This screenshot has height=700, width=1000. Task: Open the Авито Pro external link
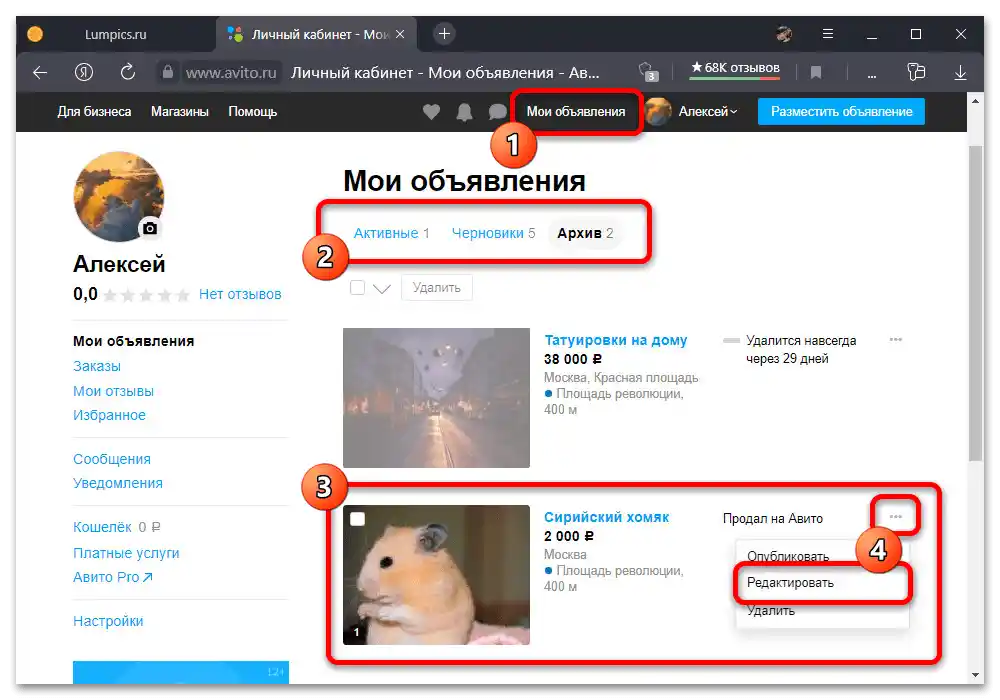pyautogui.click(x=112, y=577)
